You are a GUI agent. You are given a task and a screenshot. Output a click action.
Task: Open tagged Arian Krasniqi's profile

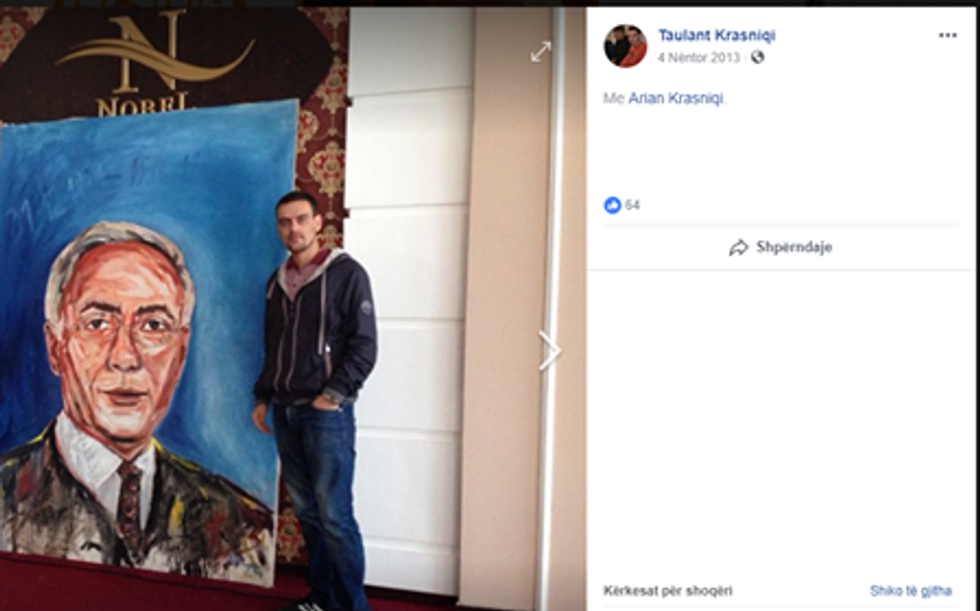(676, 98)
